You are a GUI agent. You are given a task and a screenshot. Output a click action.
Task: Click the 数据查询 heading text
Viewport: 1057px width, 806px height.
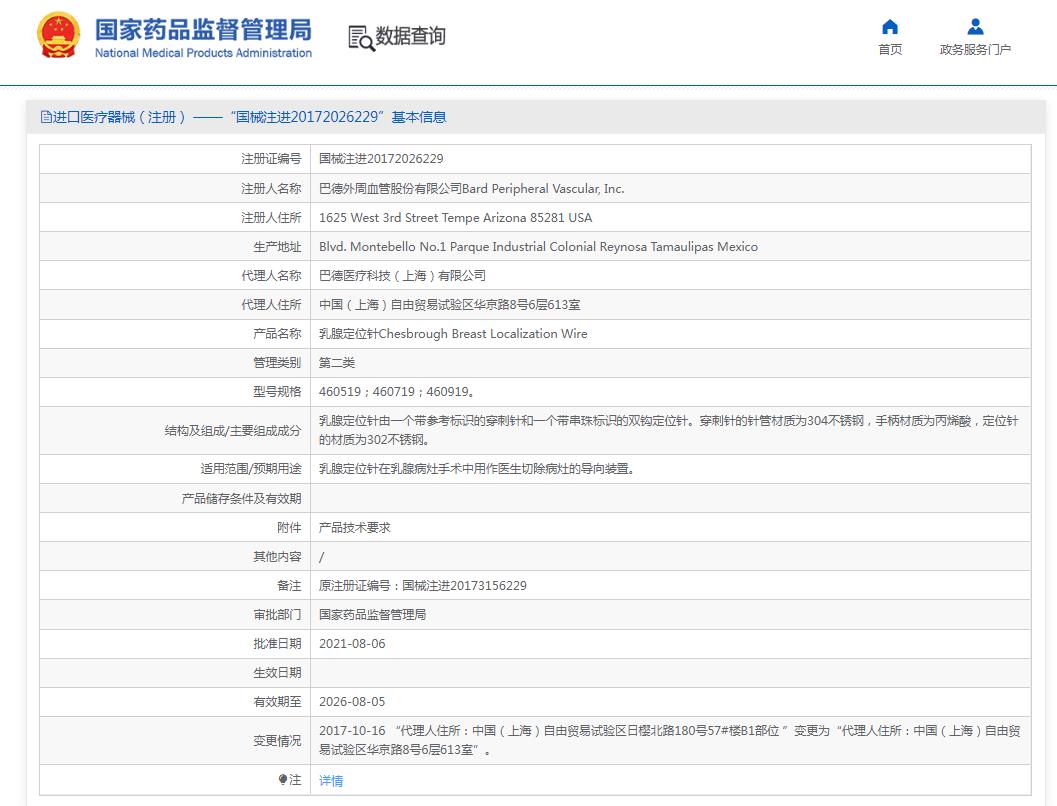410,37
